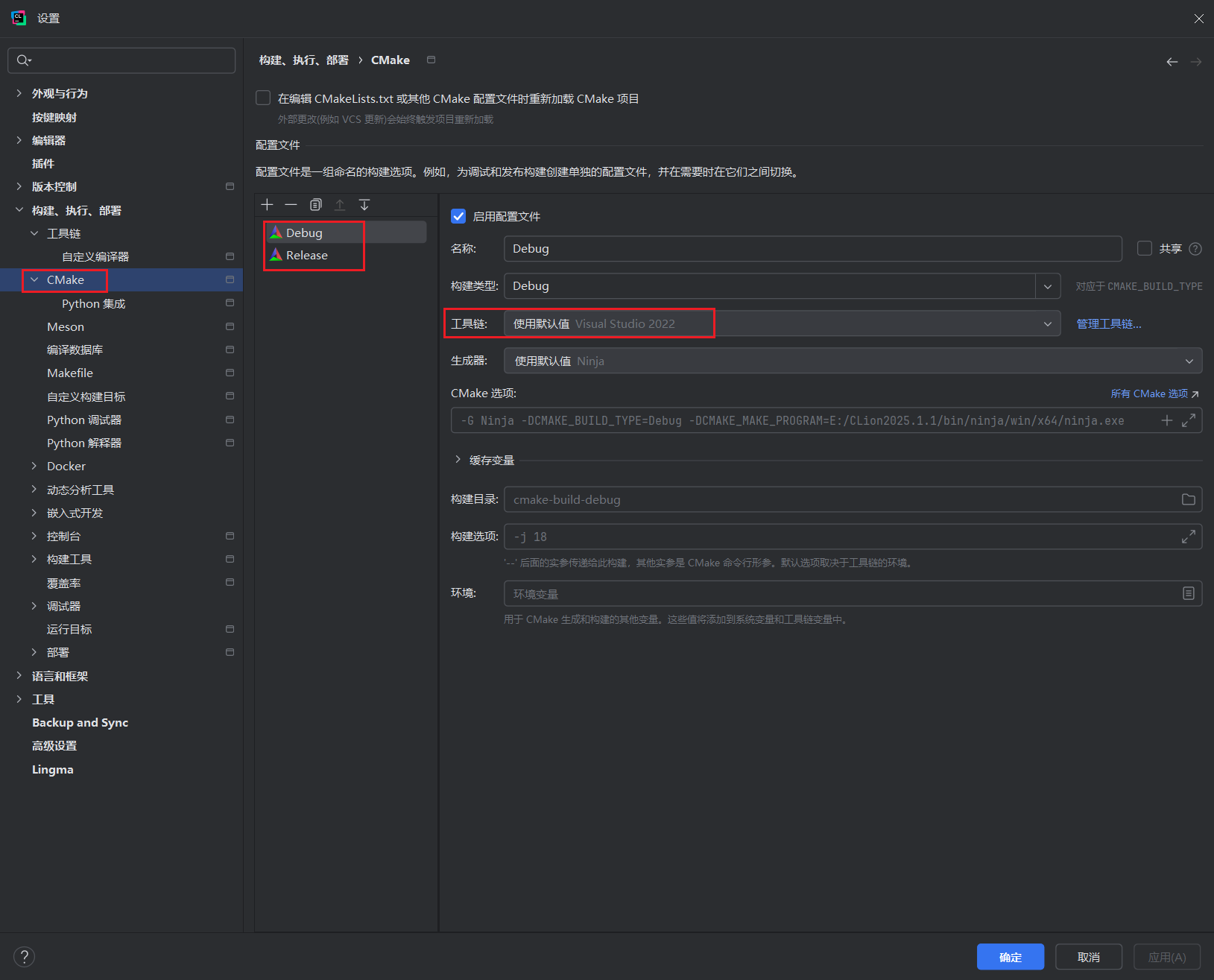Click the remove profile minus icon
Screen dimensions: 1214x980
point(291,205)
